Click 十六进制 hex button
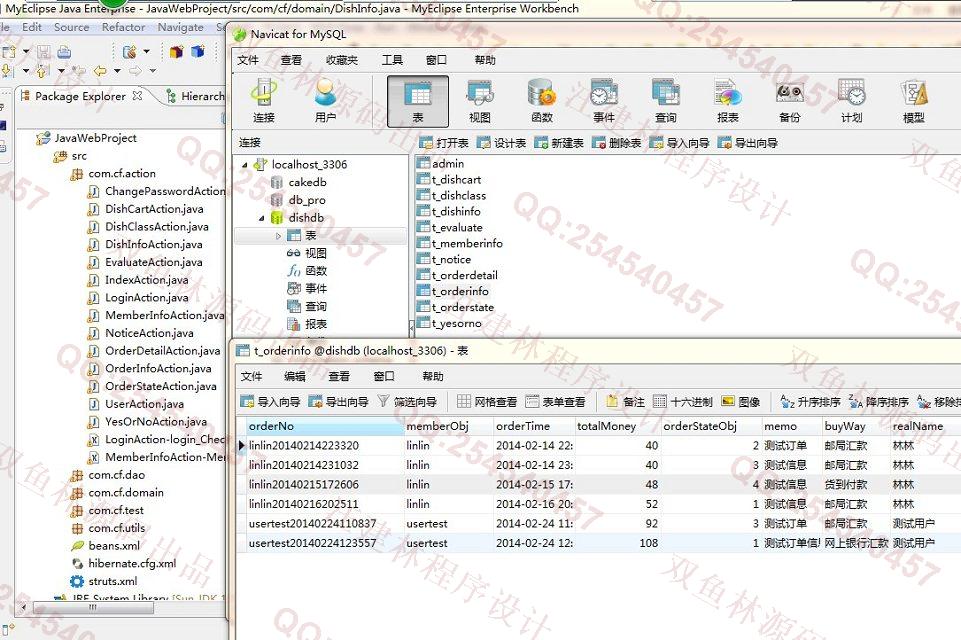961x640 pixels. 683,402
